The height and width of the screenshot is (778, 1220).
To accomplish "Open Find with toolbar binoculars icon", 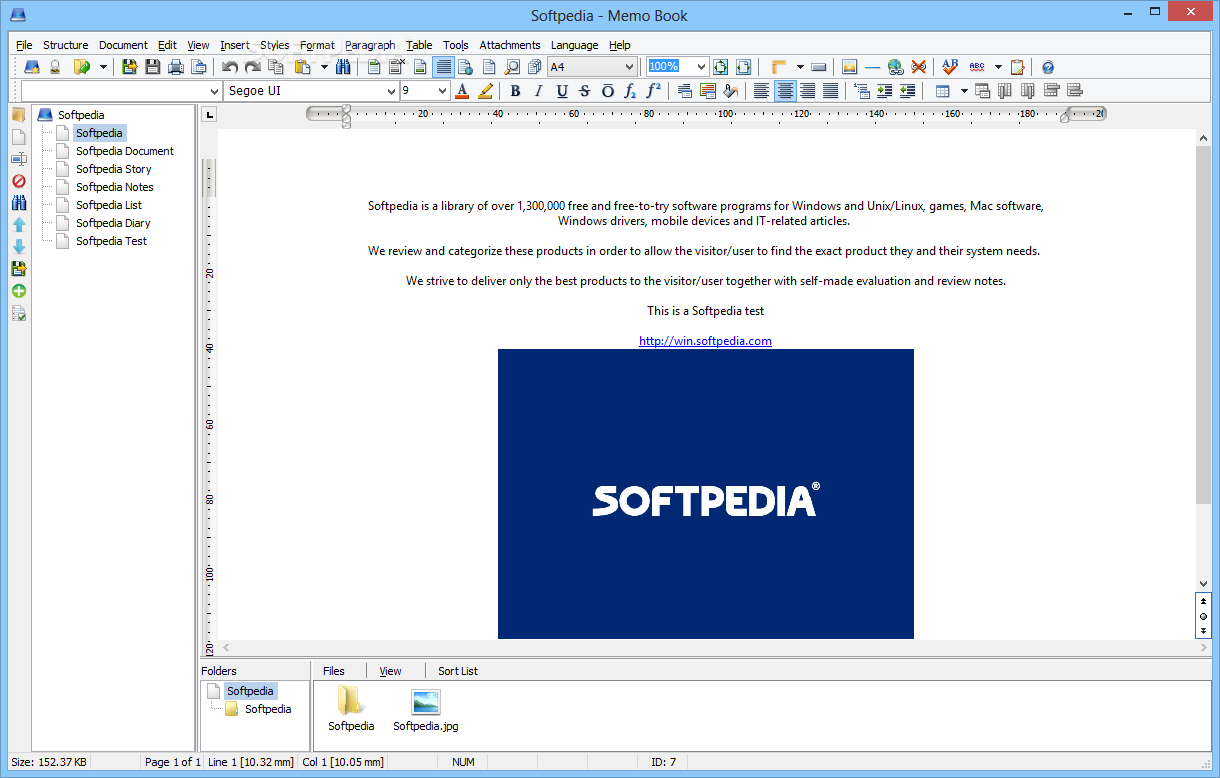I will click(x=344, y=67).
